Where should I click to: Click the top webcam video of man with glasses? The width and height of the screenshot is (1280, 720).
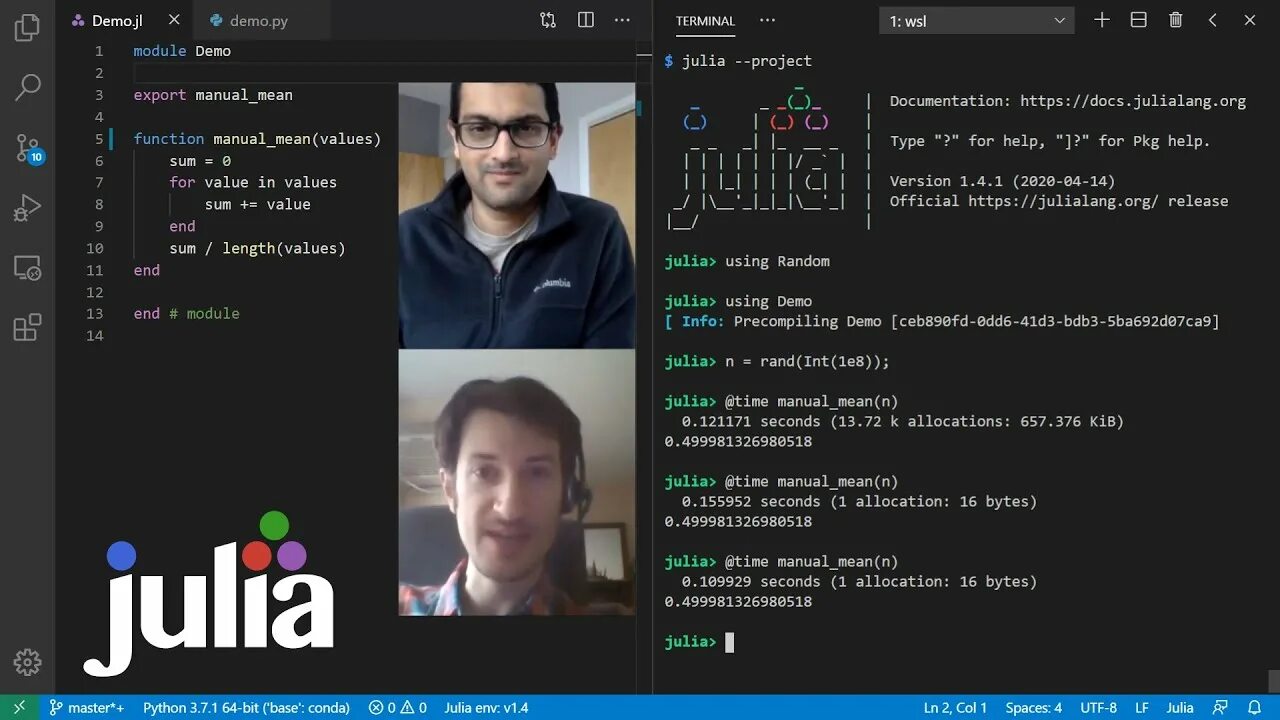(517, 215)
